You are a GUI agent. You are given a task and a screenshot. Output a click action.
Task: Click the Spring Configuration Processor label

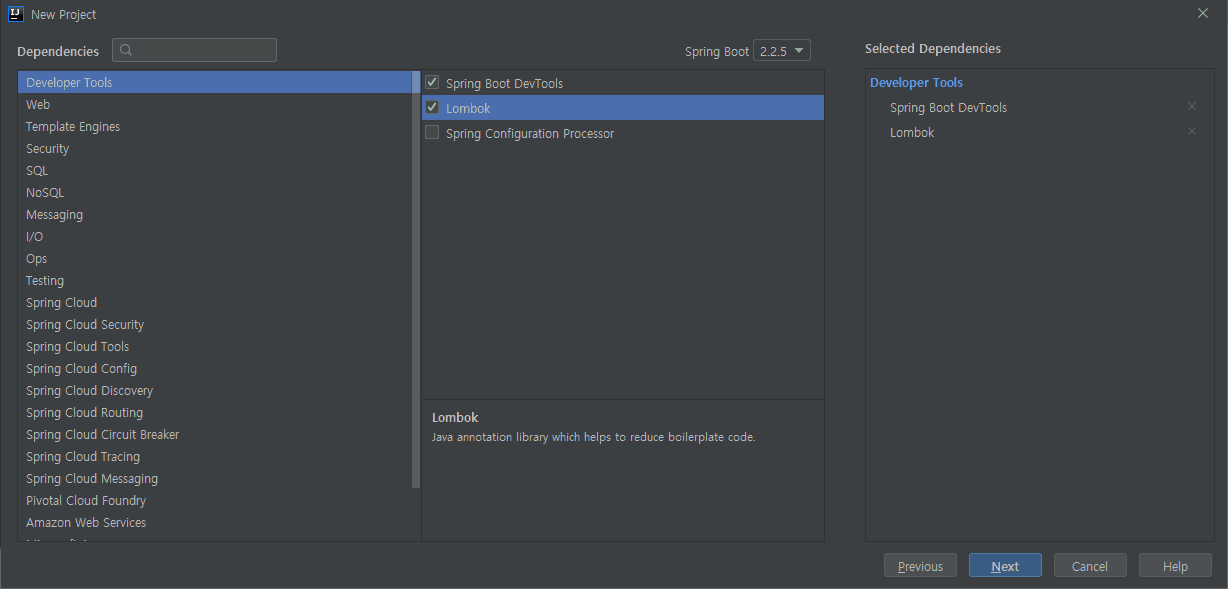pos(530,133)
